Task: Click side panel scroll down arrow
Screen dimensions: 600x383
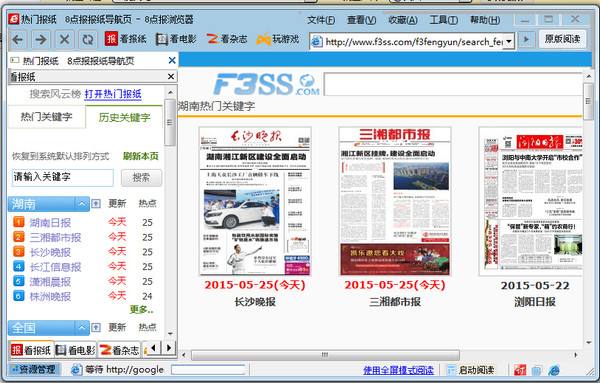Action: 170,334
